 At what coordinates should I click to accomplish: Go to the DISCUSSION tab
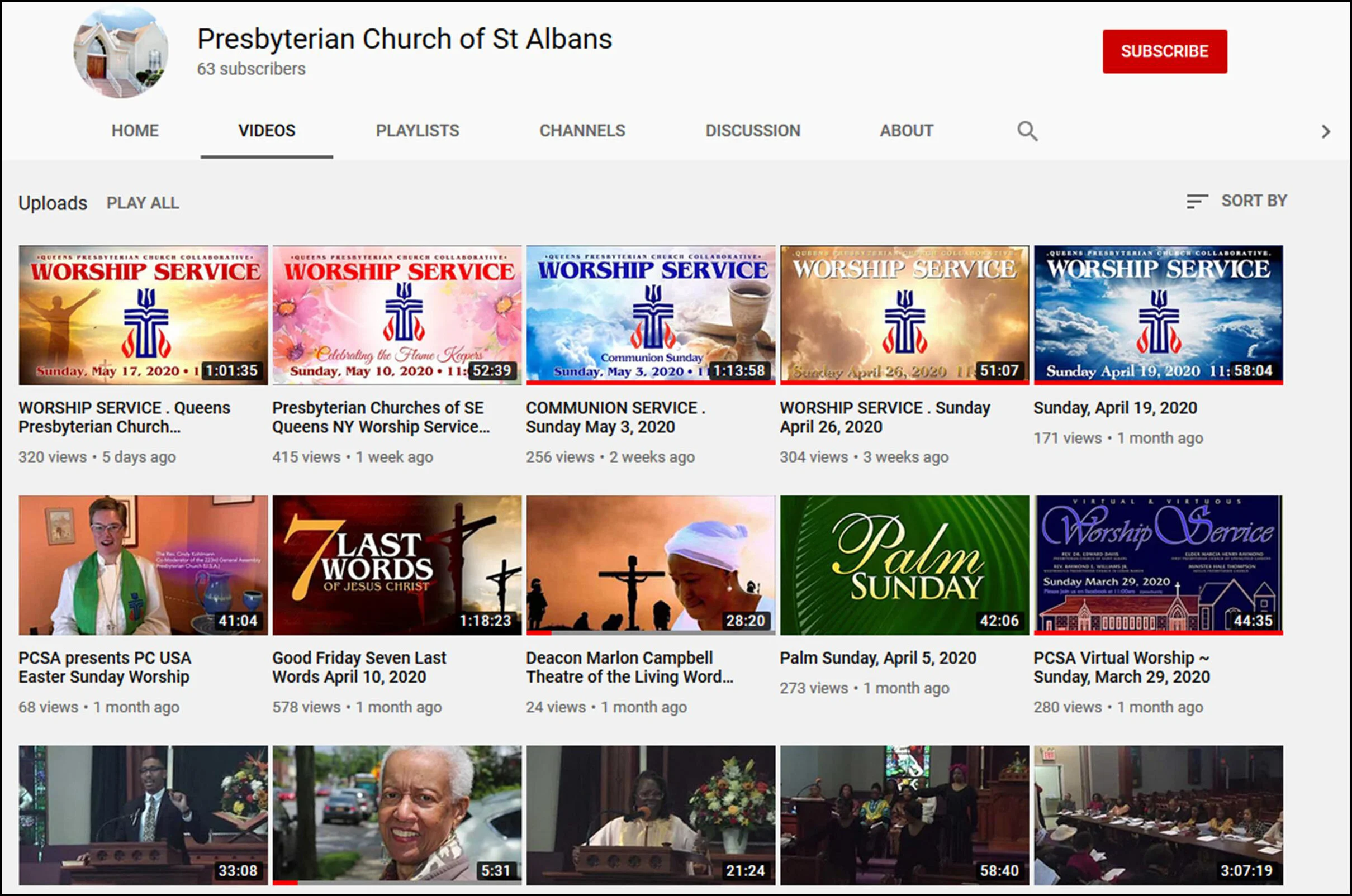[752, 131]
